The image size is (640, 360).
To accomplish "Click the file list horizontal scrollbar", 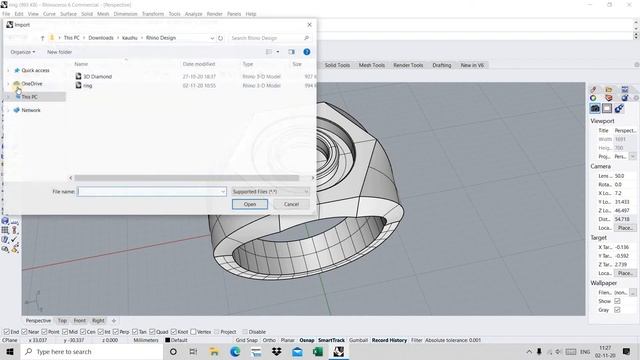I will [x=187, y=178].
